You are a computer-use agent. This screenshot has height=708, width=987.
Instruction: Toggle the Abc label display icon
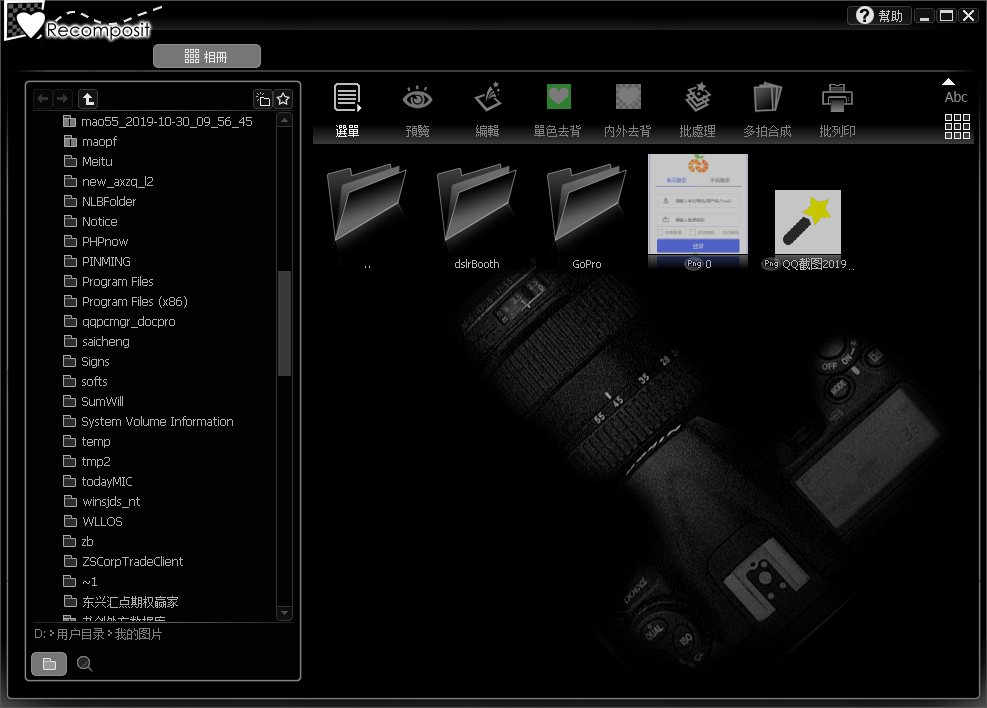pyautogui.click(x=956, y=97)
